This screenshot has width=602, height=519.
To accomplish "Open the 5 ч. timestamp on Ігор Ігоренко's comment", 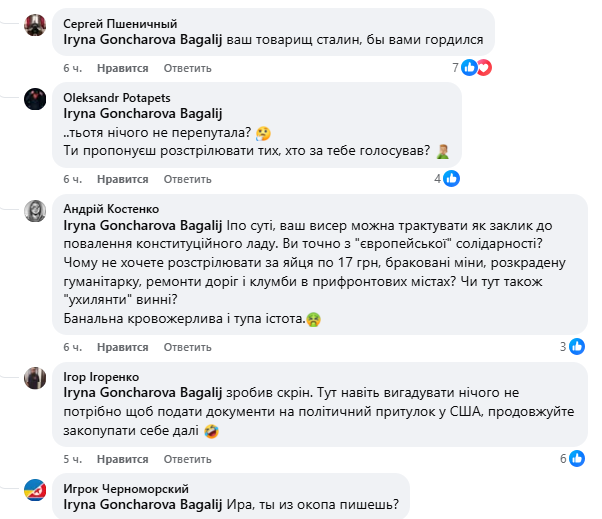I will pyautogui.click(x=72, y=458).
